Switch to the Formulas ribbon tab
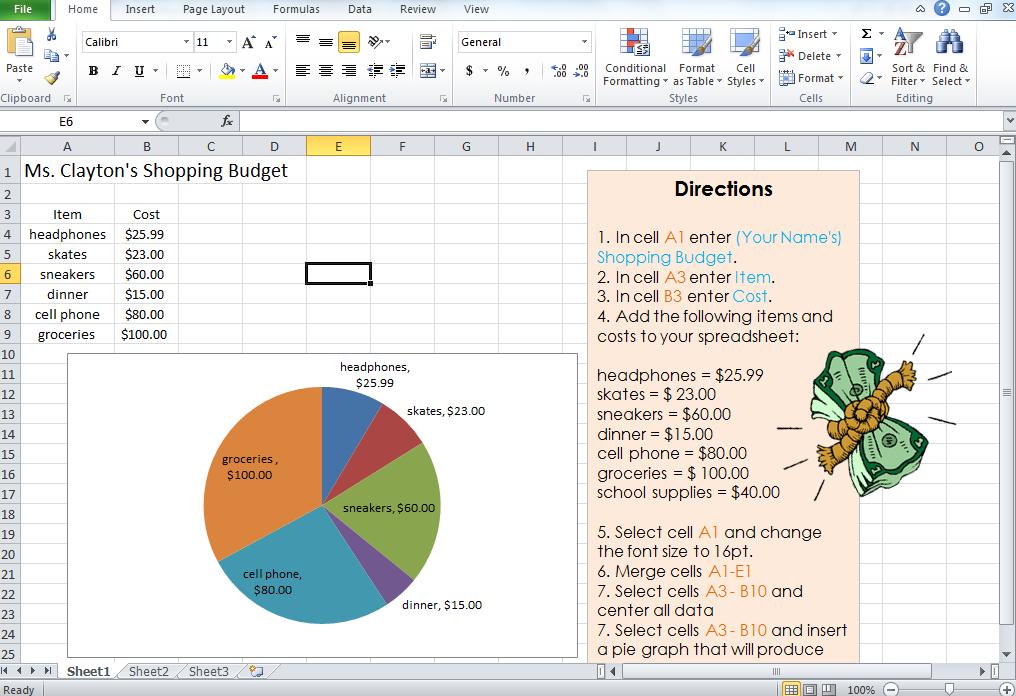The height and width of the screenshot is (696, 1016). [x=296, y=9]
